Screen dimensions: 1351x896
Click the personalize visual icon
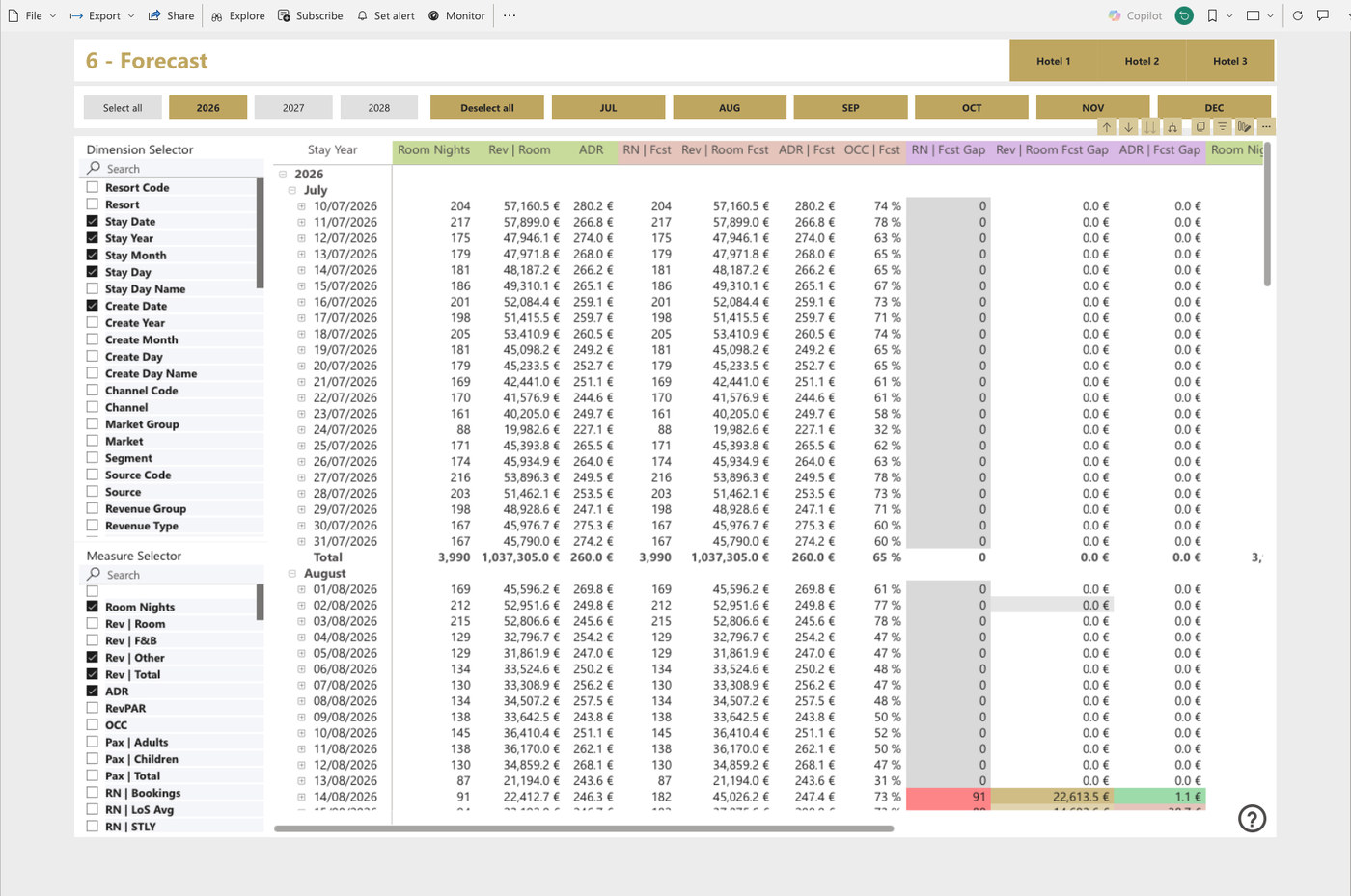pyautogui.click(x=1245, y=126)
